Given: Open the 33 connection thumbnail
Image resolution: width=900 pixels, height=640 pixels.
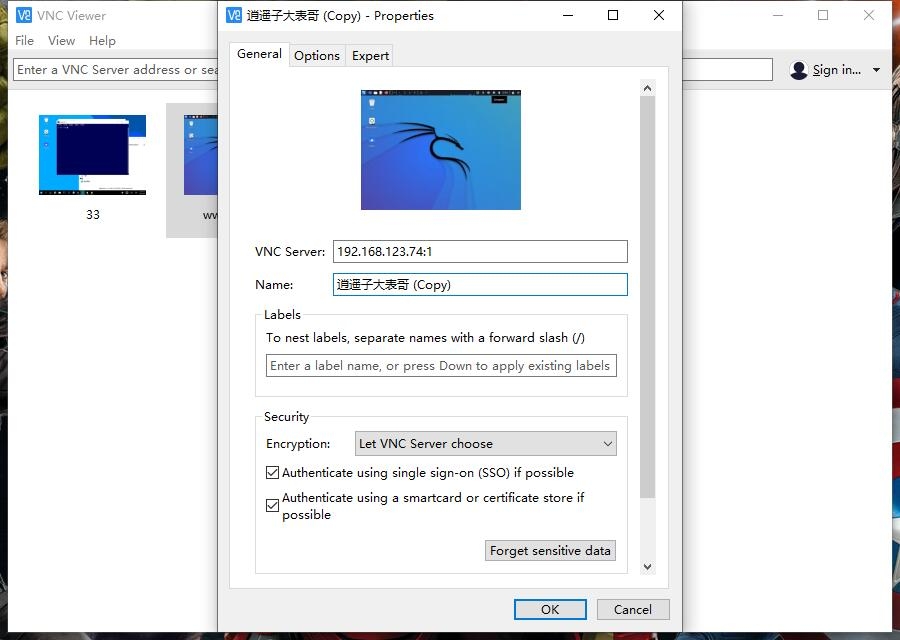Looking at the screenshot, I should (92, 155).
